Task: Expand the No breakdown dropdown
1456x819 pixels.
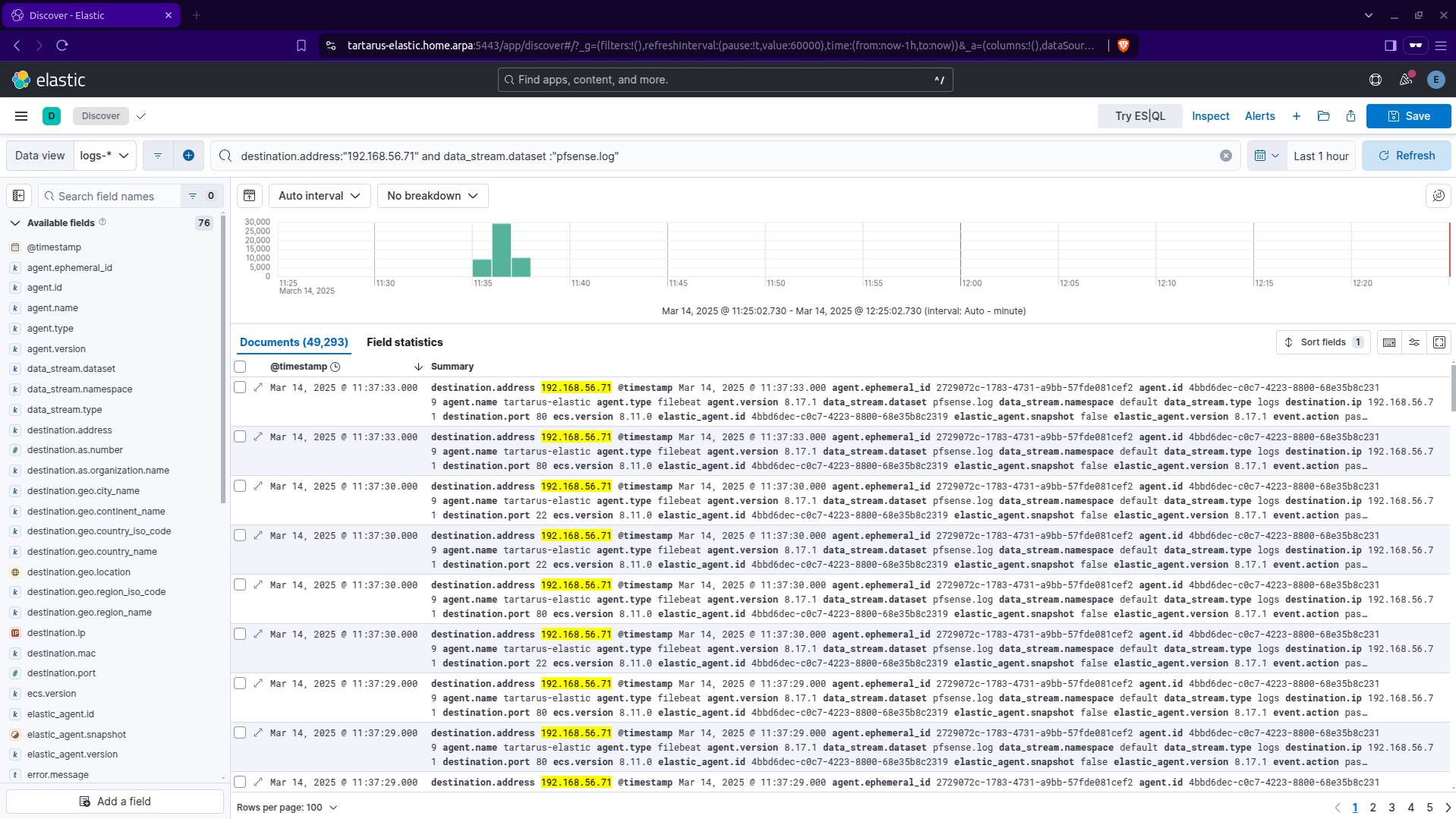Action: [x=432, y=196]
